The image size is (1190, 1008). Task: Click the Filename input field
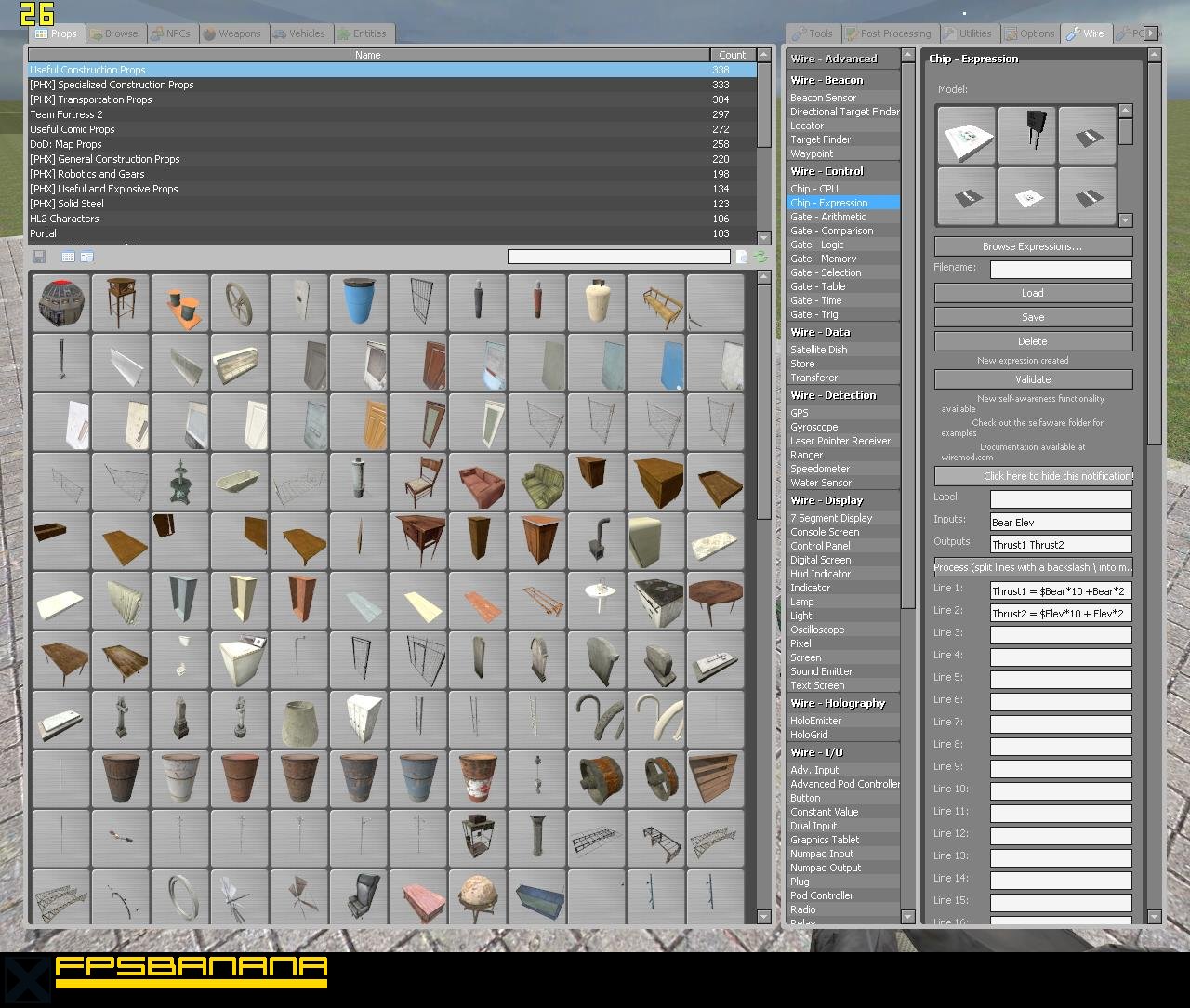pyautogui.click(x=1060, y=270)
